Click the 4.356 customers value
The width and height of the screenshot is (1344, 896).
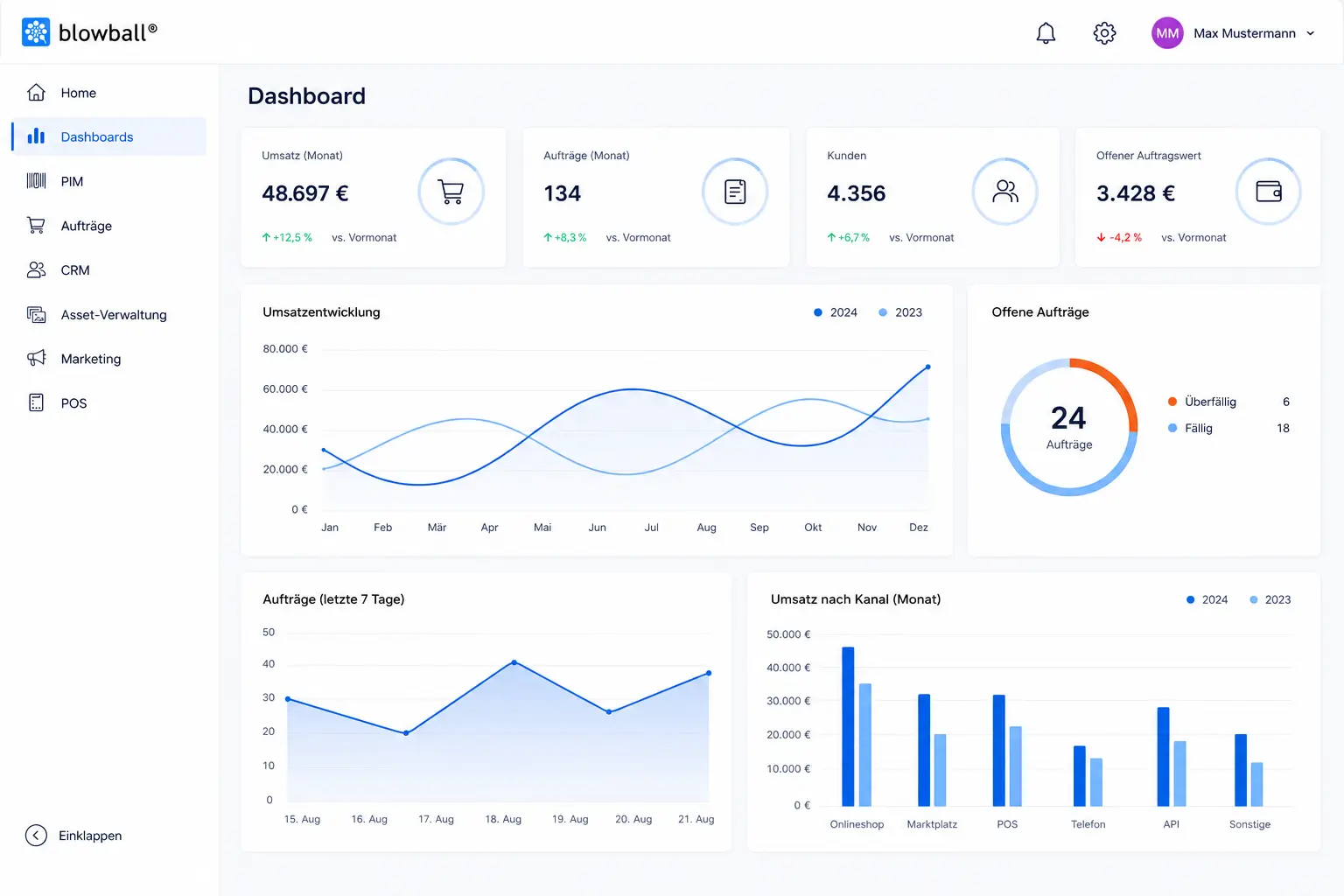[x=857, y=193]
